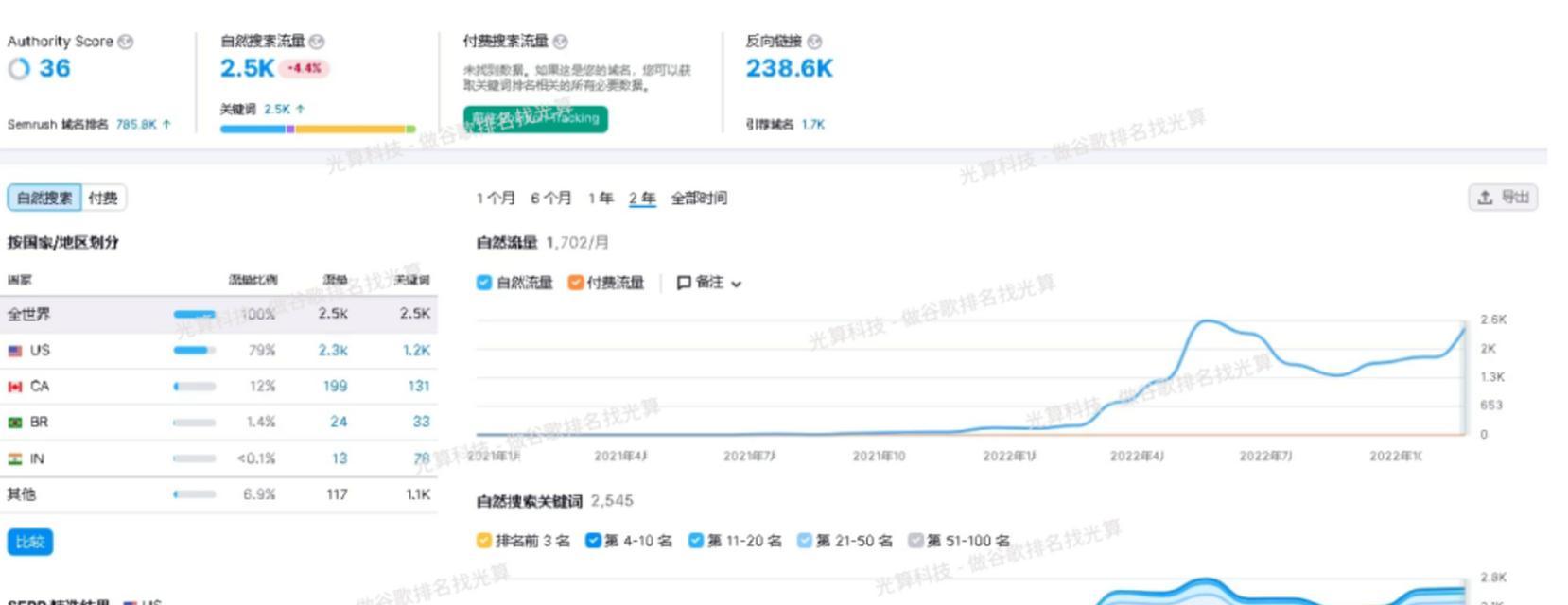Toggle the 付费流量 checkbox
The width and height of the screenshot is (1568, 605).
click(575, 283)
